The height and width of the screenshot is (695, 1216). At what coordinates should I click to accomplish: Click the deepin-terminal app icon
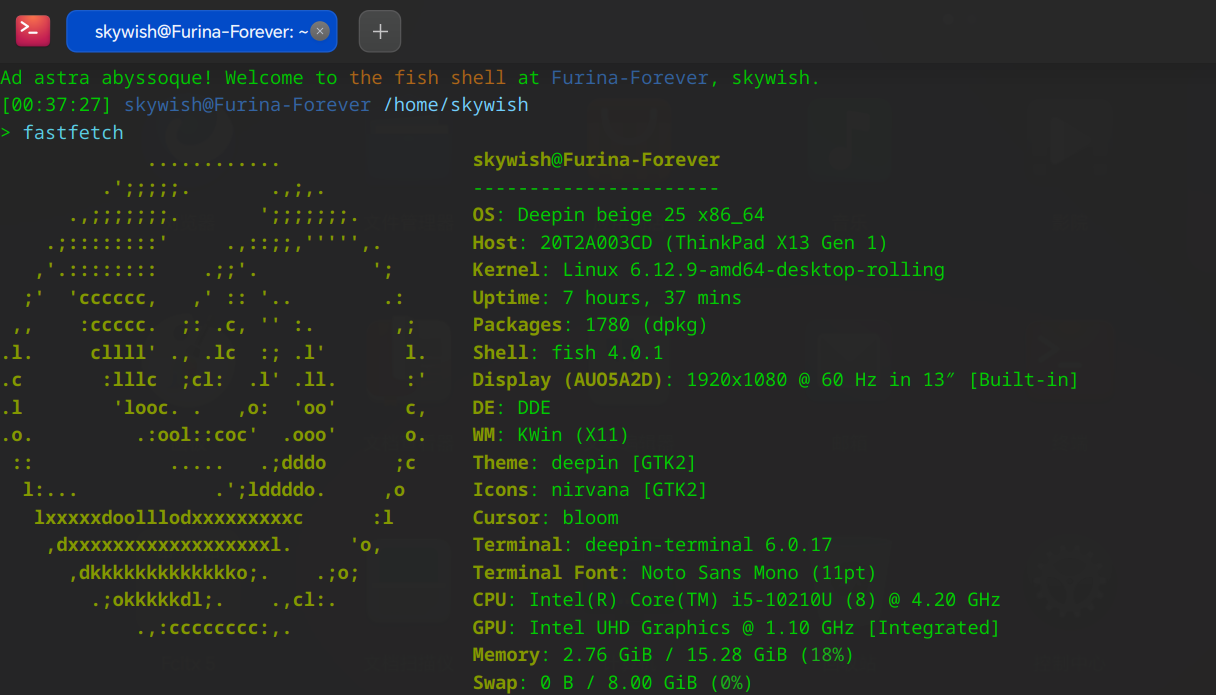click(x=32, y=30)
